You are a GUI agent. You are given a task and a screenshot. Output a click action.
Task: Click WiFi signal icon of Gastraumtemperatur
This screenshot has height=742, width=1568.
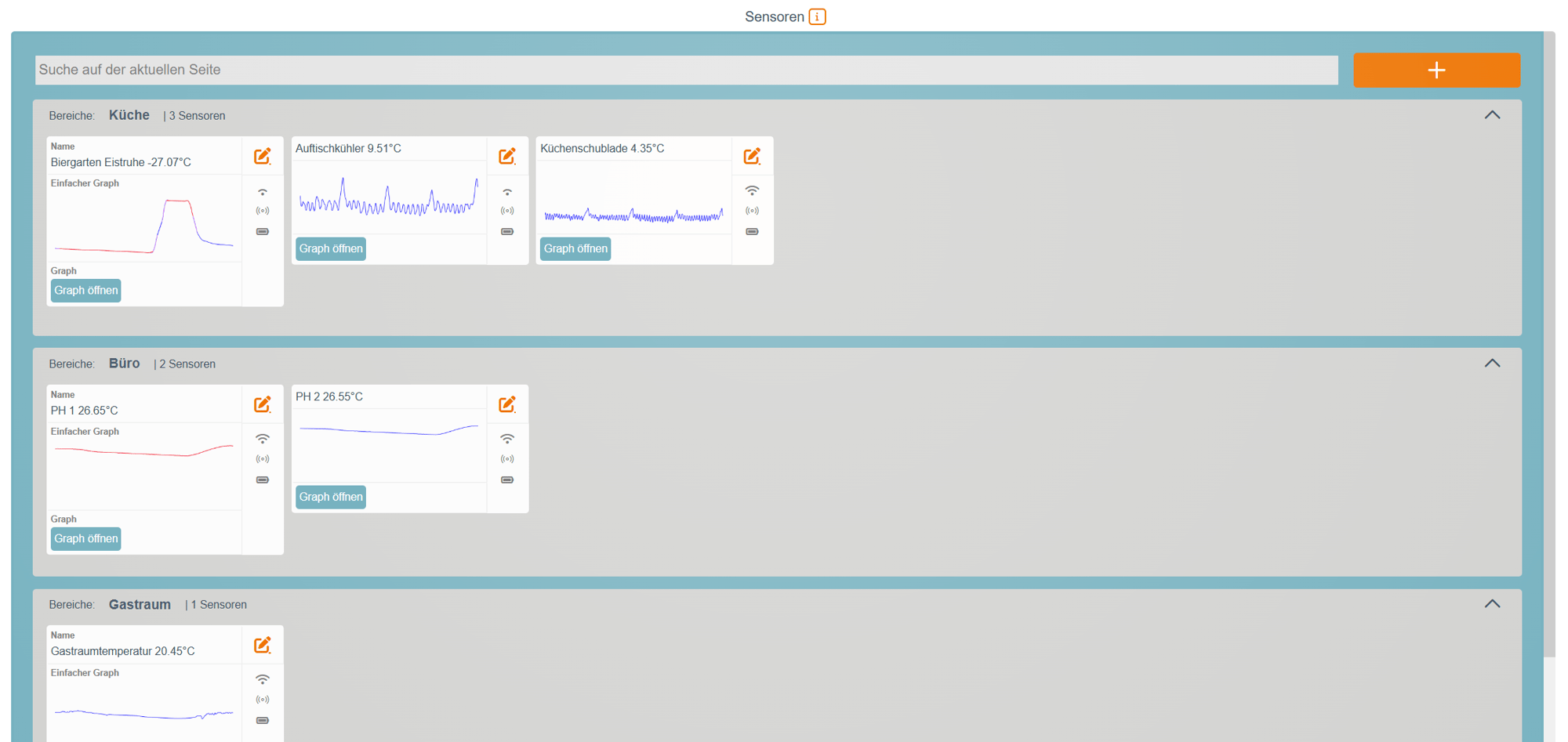pos(263,679)
